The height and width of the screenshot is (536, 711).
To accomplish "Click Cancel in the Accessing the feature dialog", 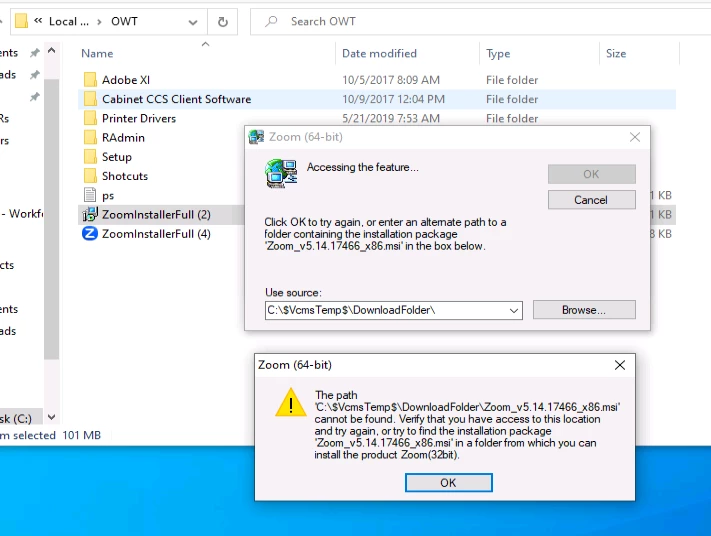I will [591, 200].
